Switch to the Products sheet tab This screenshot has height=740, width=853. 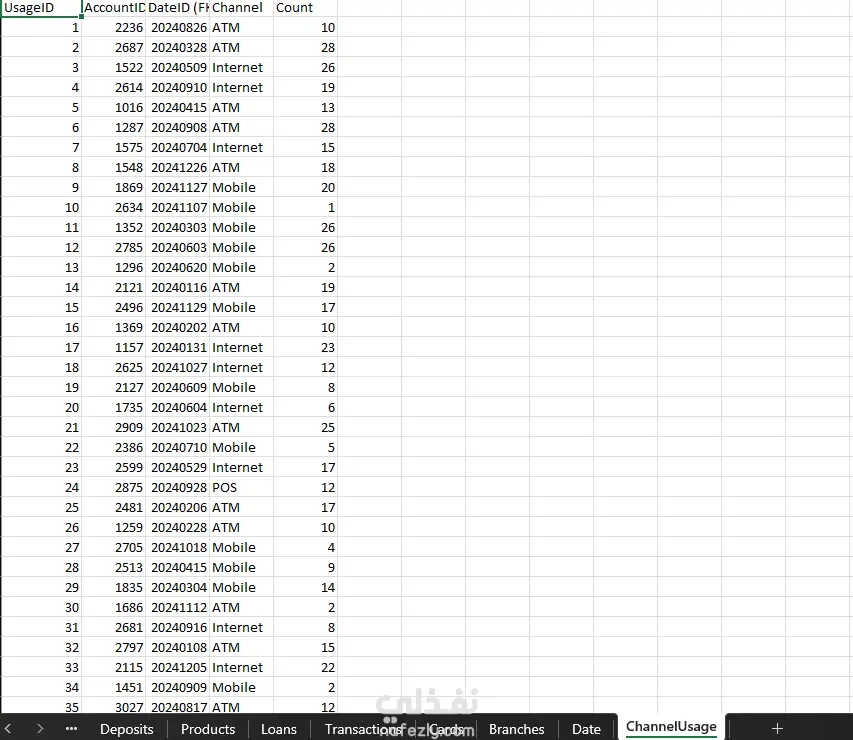click(x=208, y=729)
